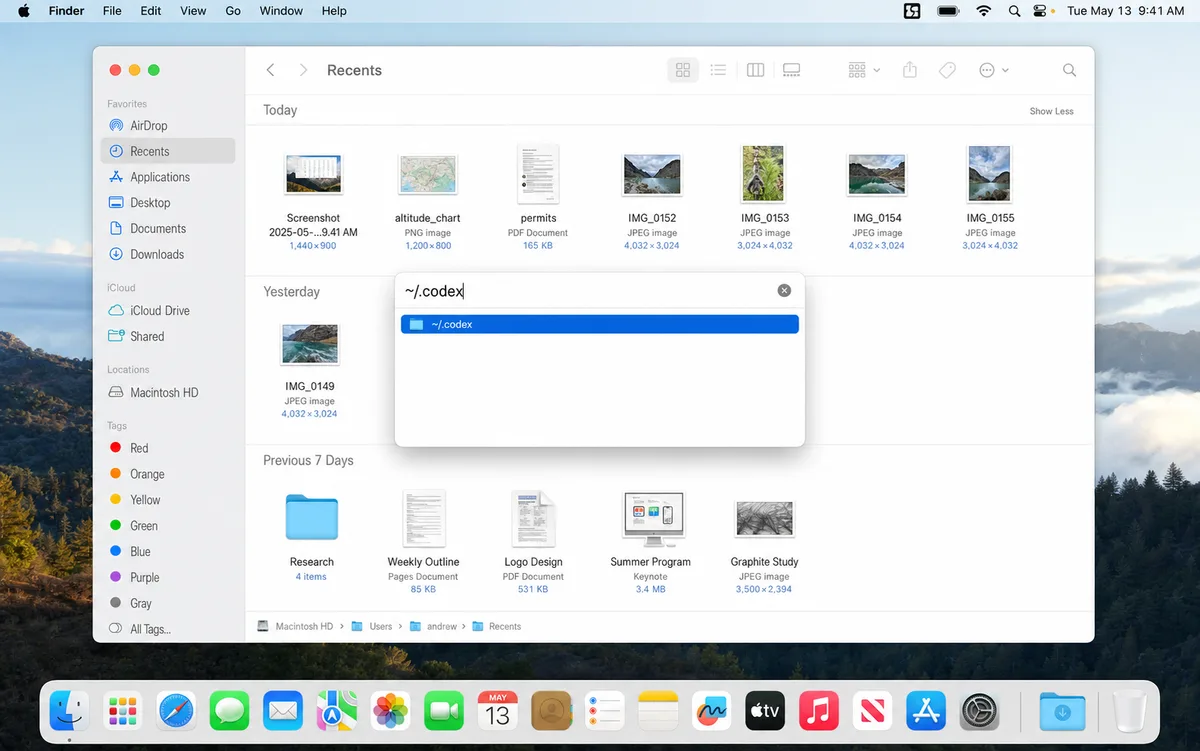
Task: Open the Help menu
Action: coord(334,11)
